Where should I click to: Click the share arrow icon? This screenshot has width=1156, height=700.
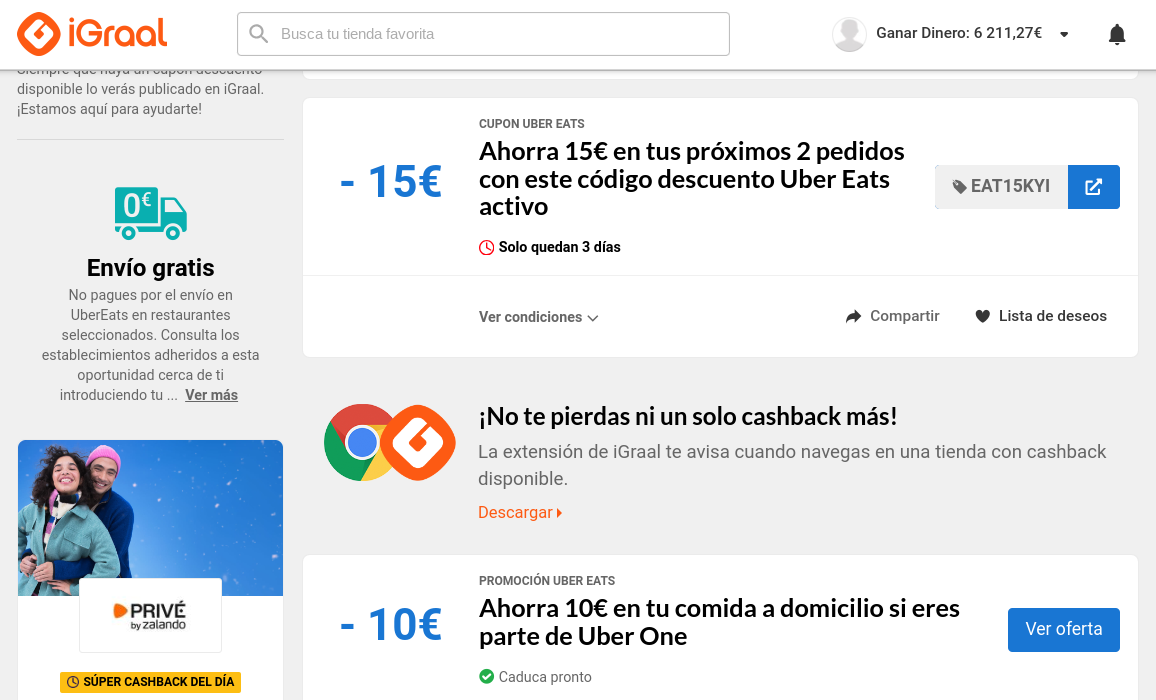click(853, 317)
